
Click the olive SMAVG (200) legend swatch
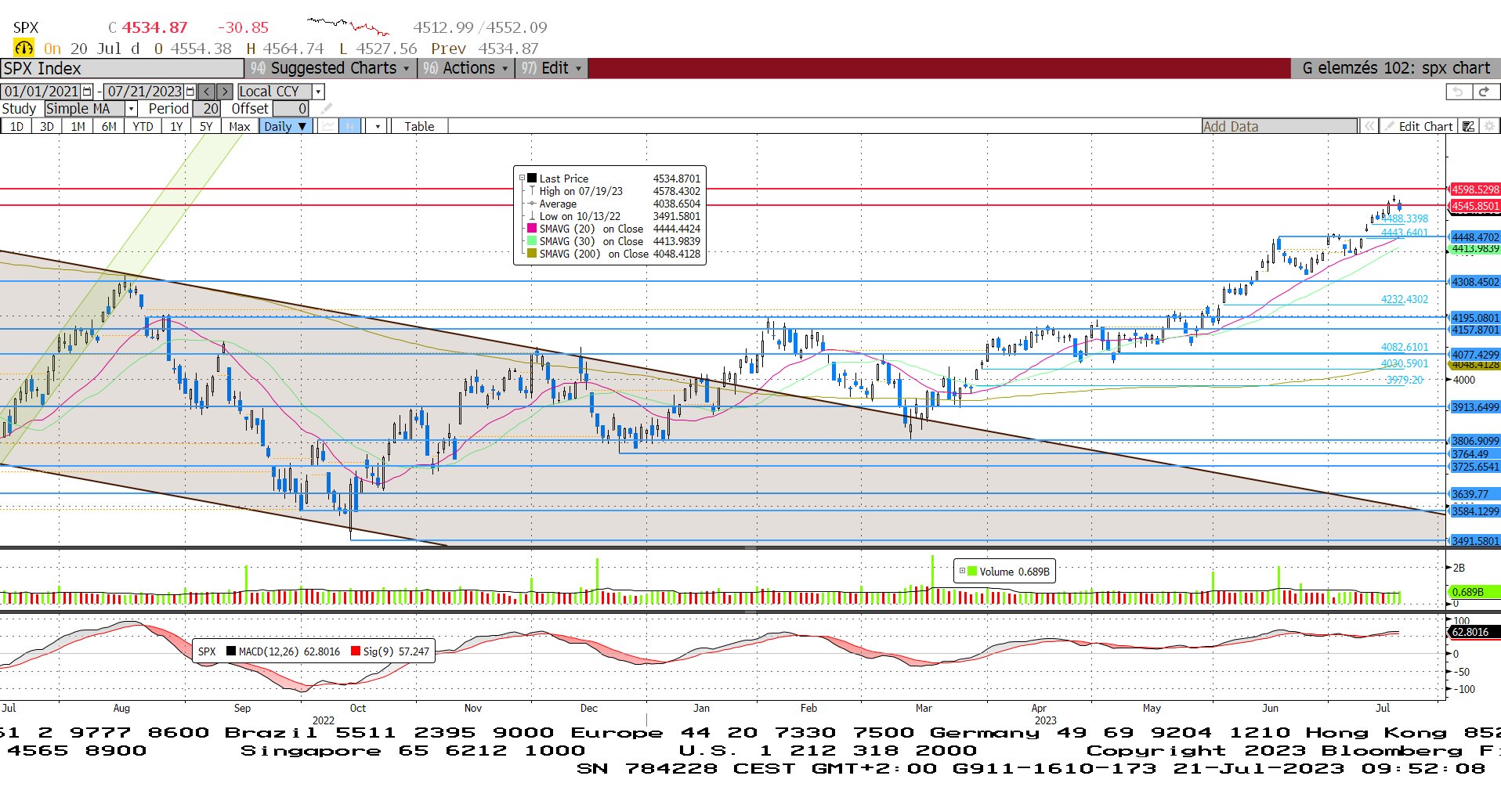click(532, 254)
